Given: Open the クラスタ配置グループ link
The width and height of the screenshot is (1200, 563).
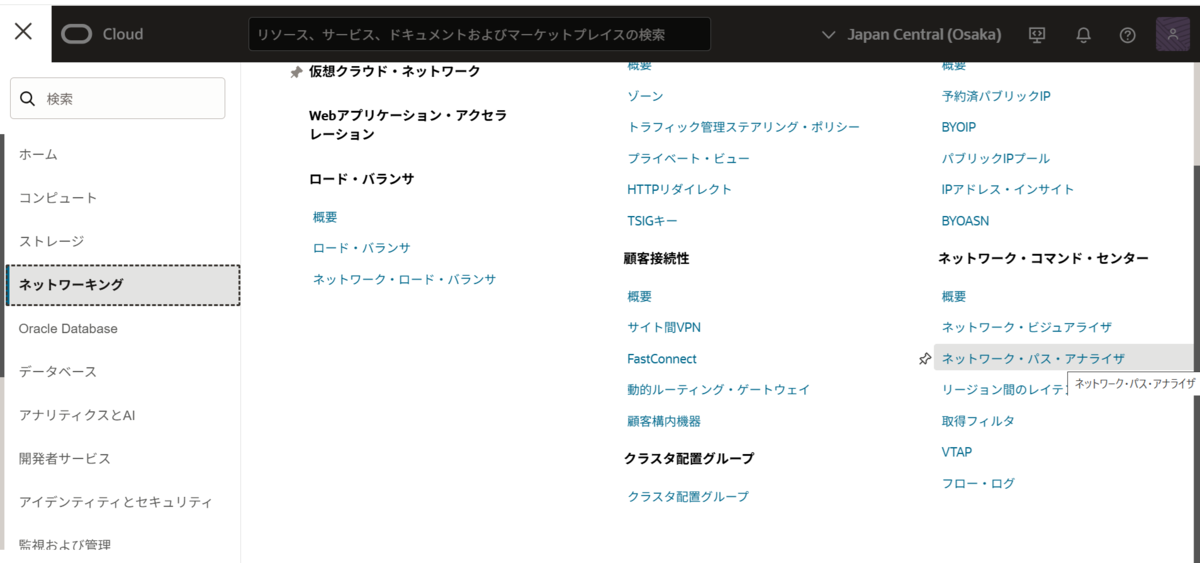Looking at the screenshot, I should coord(688,496).
